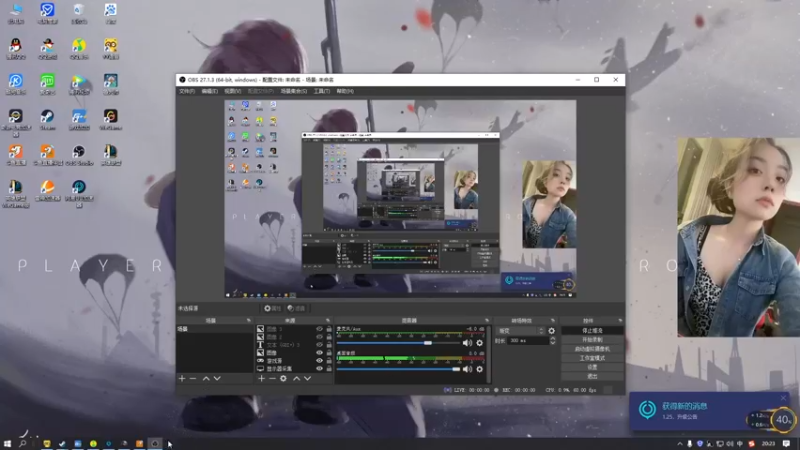Toggle visibility of 图像 source

pos(319,353)
